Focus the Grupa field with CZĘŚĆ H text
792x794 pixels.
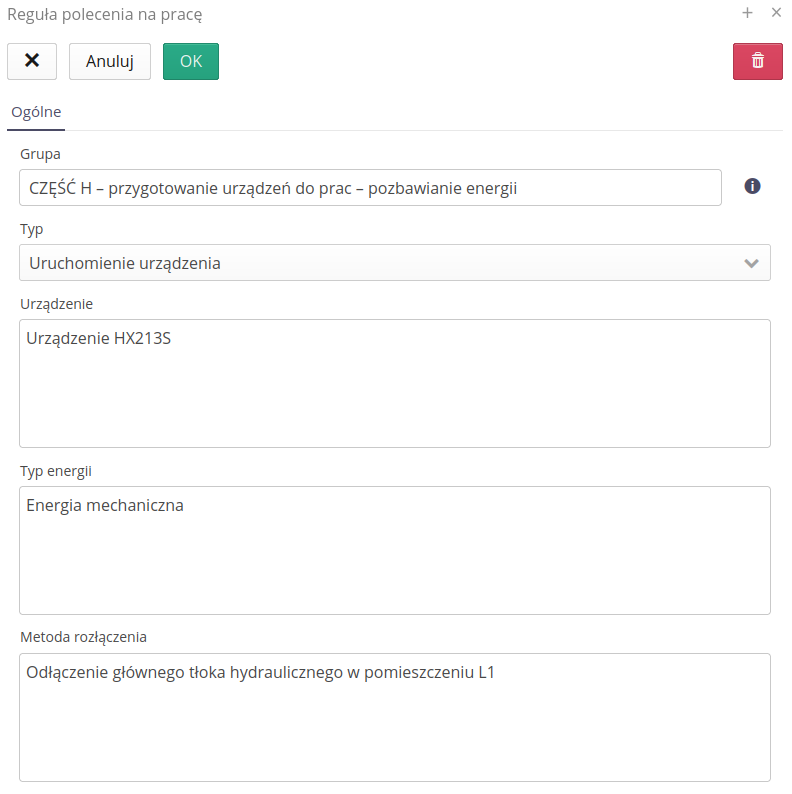coord(370,187)
